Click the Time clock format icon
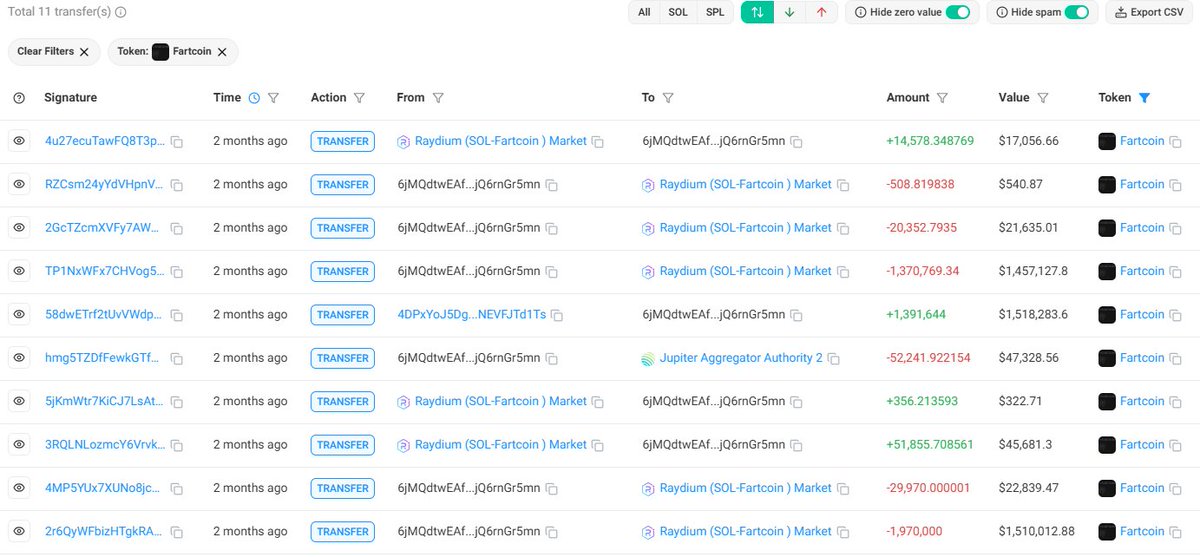The height and width of the screenshot is (557, 1200). (254, 98)
